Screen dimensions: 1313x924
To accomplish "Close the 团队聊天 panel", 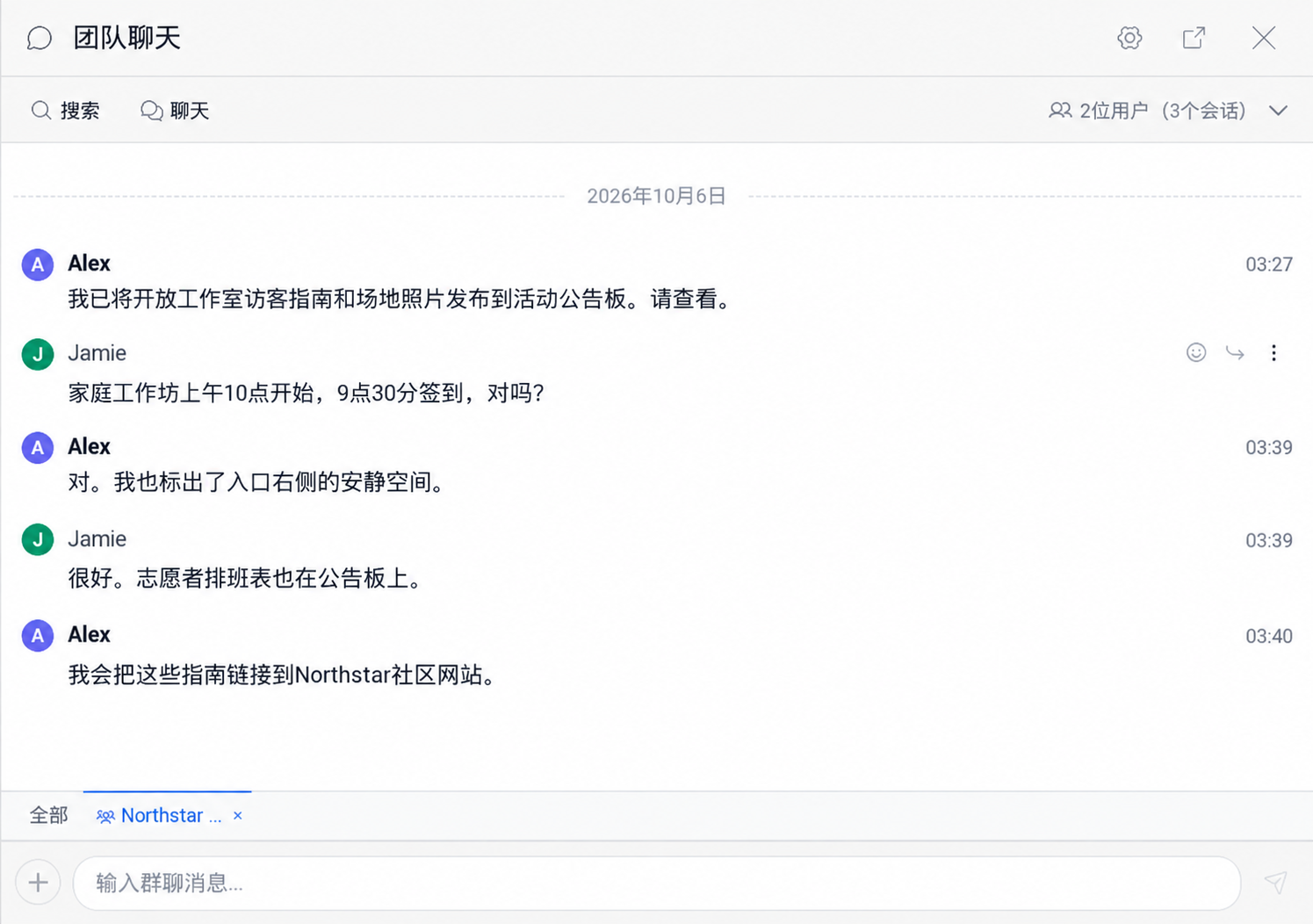I will [x=1264, y=38].
